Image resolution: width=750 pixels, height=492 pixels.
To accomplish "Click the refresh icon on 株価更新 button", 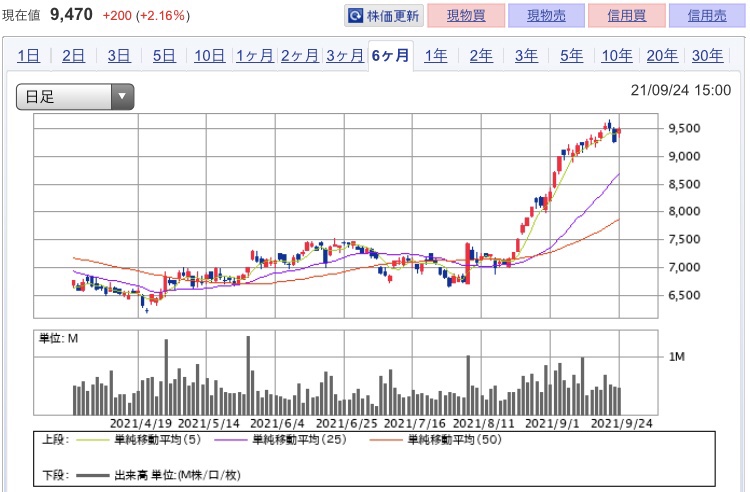I will pos(355,16).
